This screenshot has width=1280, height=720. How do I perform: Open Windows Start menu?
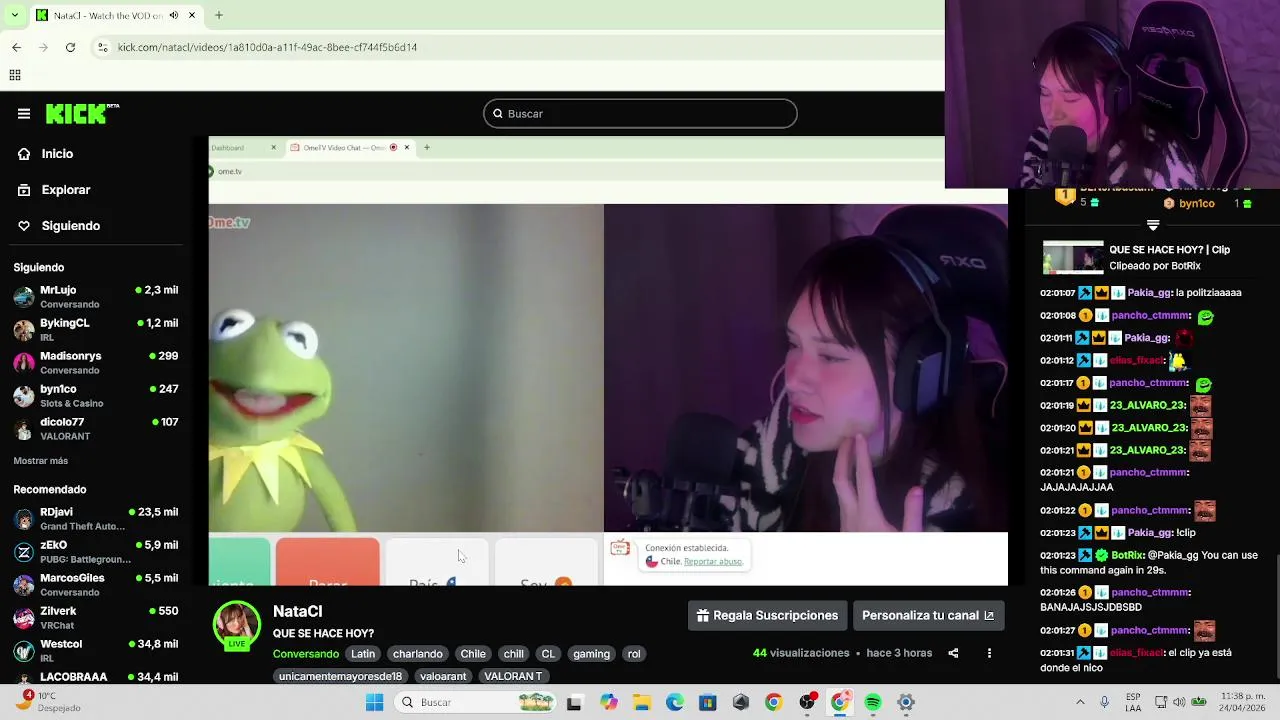click(375, 703)
